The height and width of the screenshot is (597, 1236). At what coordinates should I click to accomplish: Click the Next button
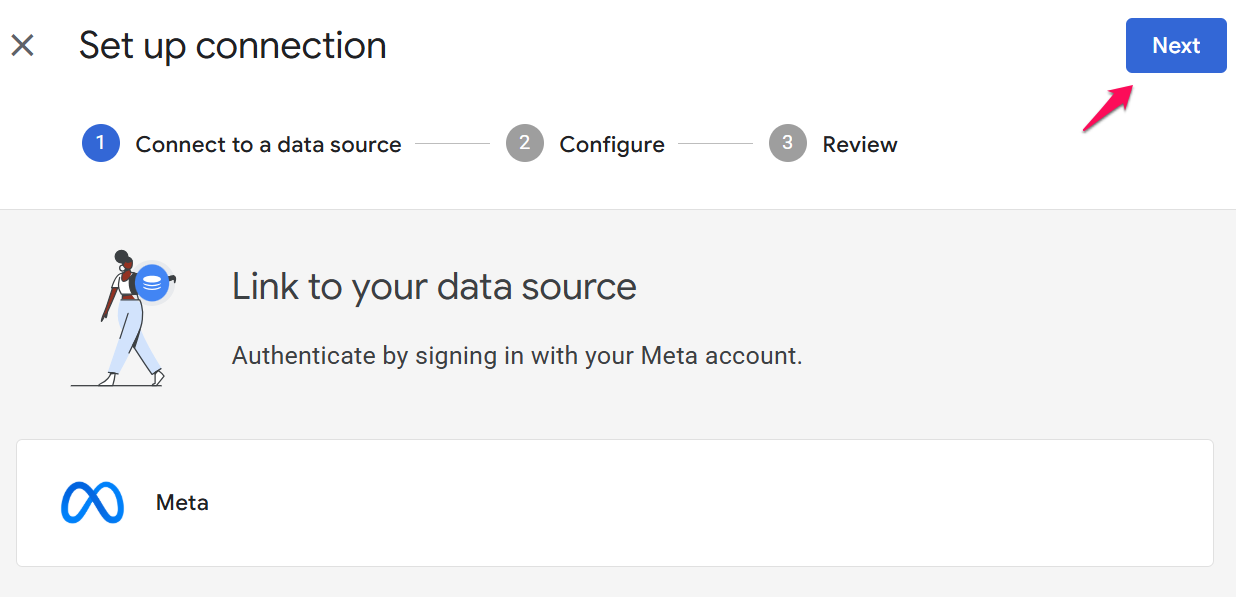pos(1175,45)
